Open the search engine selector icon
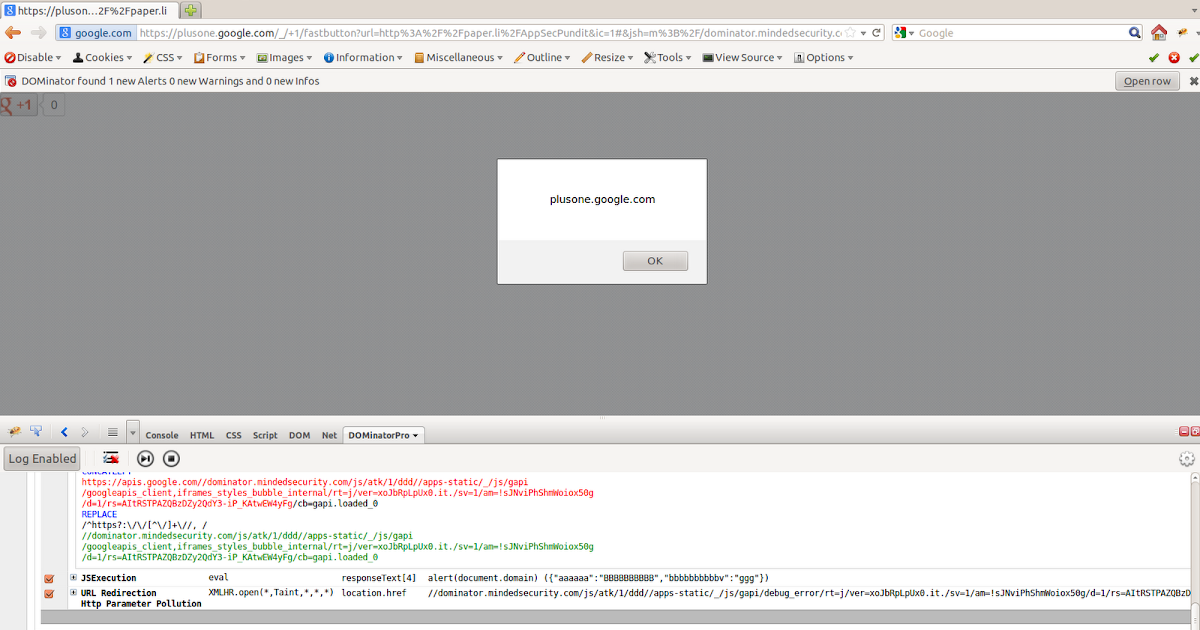The height and width of the screenshot is (630, 1200). point(904,33)
